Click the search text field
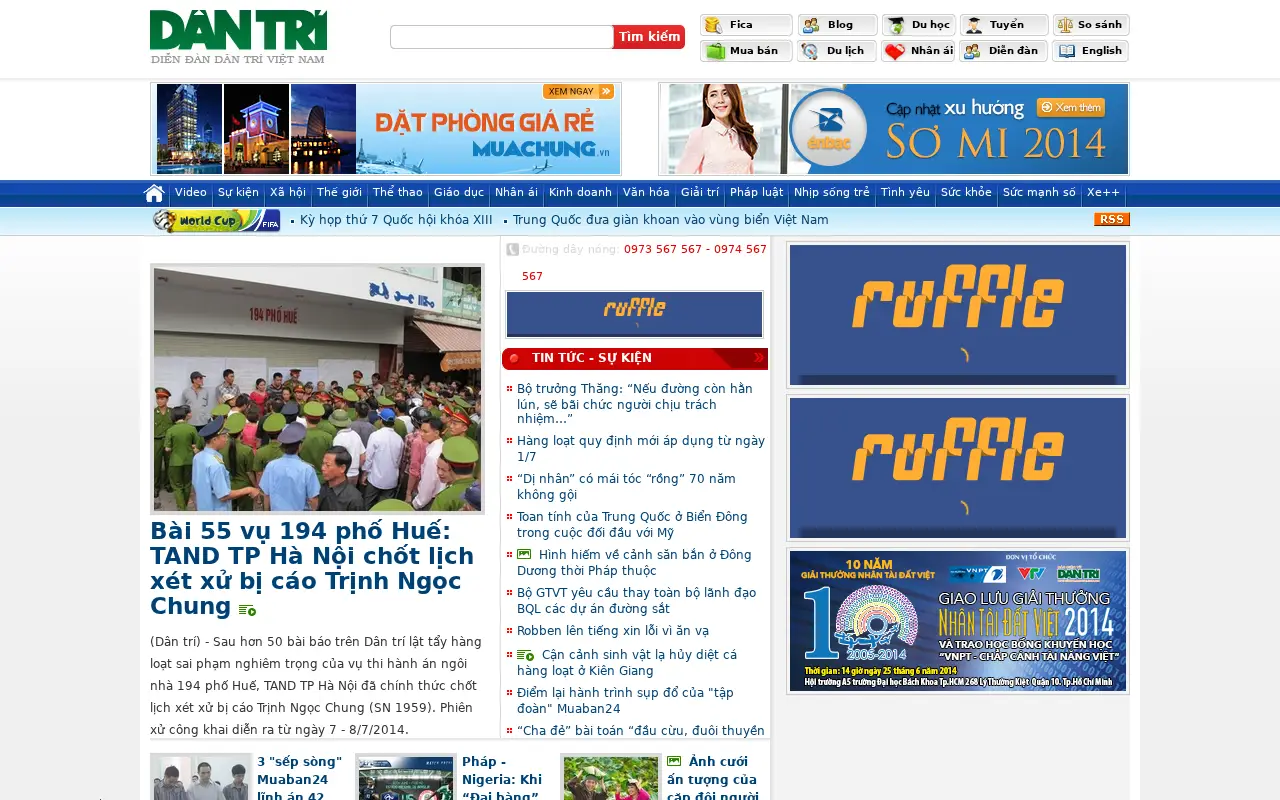The width and height of the screenshot is (1280, 800). pyautogui.click(x=502, y=37)
